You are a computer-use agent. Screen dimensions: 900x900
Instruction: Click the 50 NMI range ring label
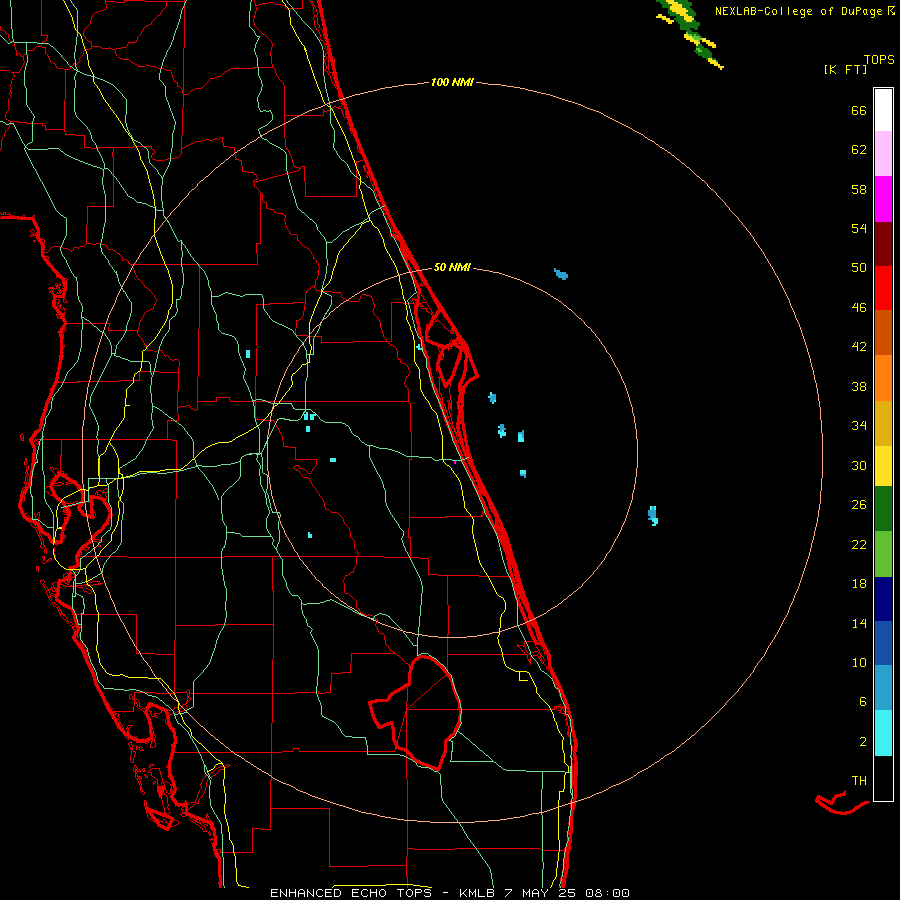coord(452,267)
